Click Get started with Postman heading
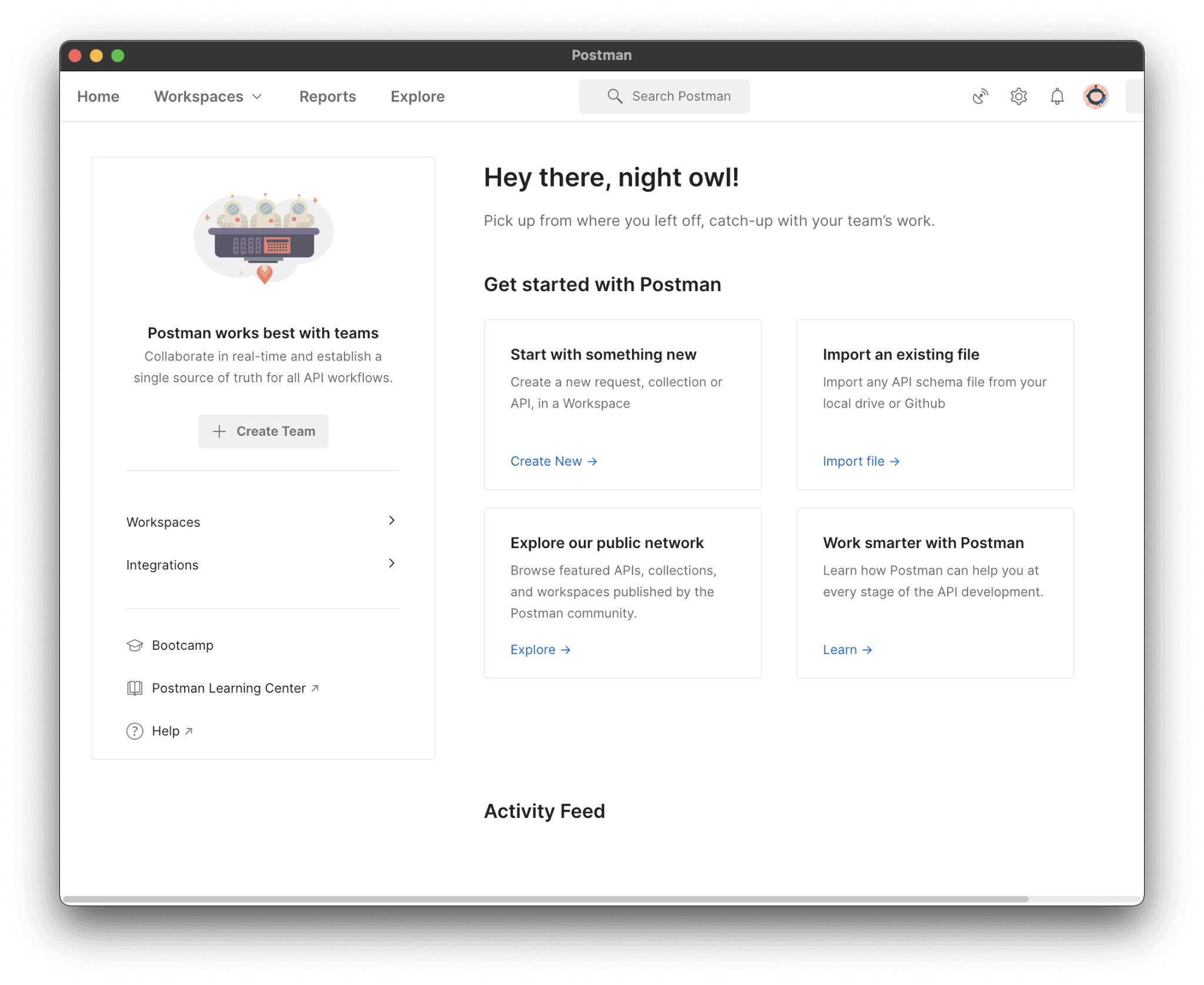 click(x=603, y=285)
